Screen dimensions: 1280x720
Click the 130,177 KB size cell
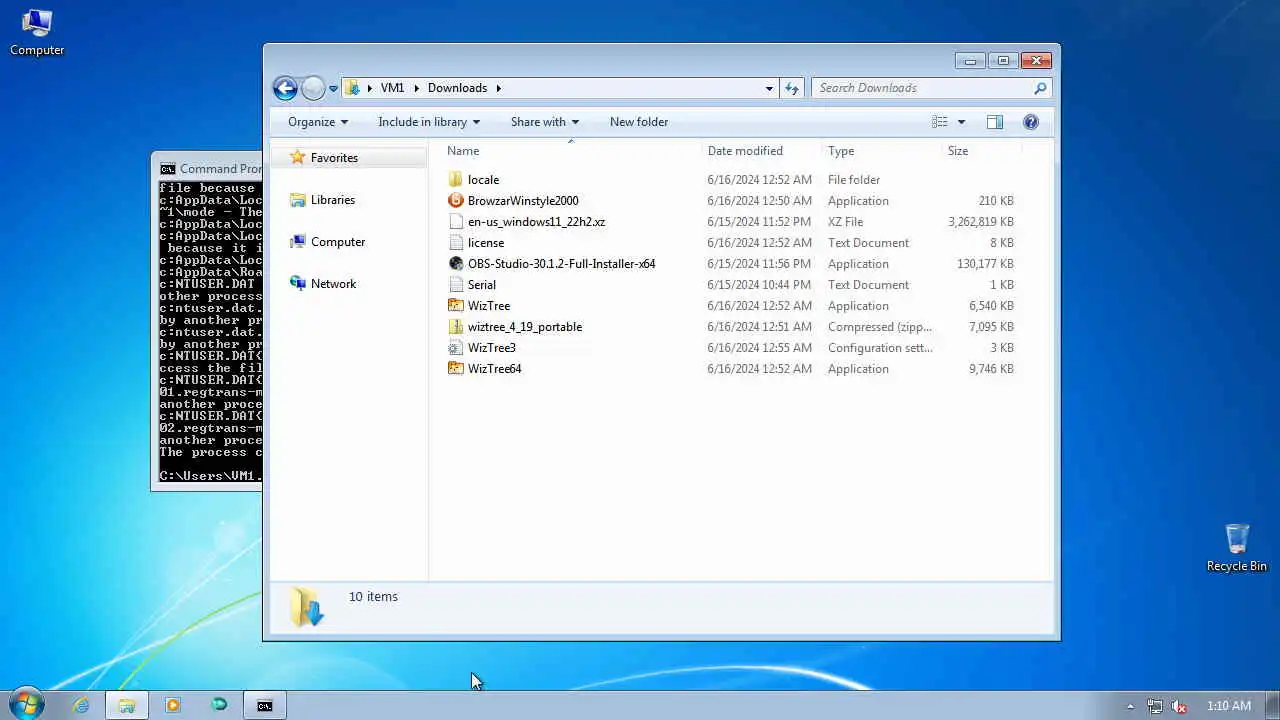click(986, 264)
